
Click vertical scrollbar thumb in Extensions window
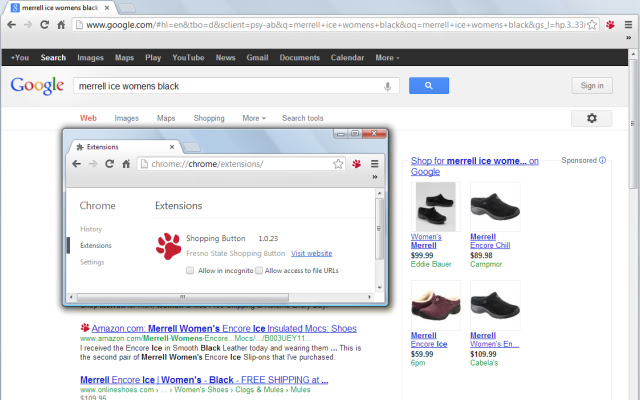[379, 229]
